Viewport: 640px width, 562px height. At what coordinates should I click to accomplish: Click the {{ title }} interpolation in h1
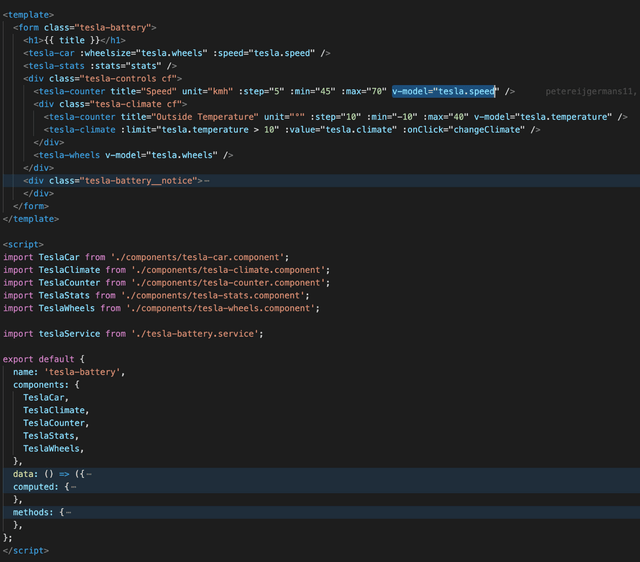click(72, 40)
